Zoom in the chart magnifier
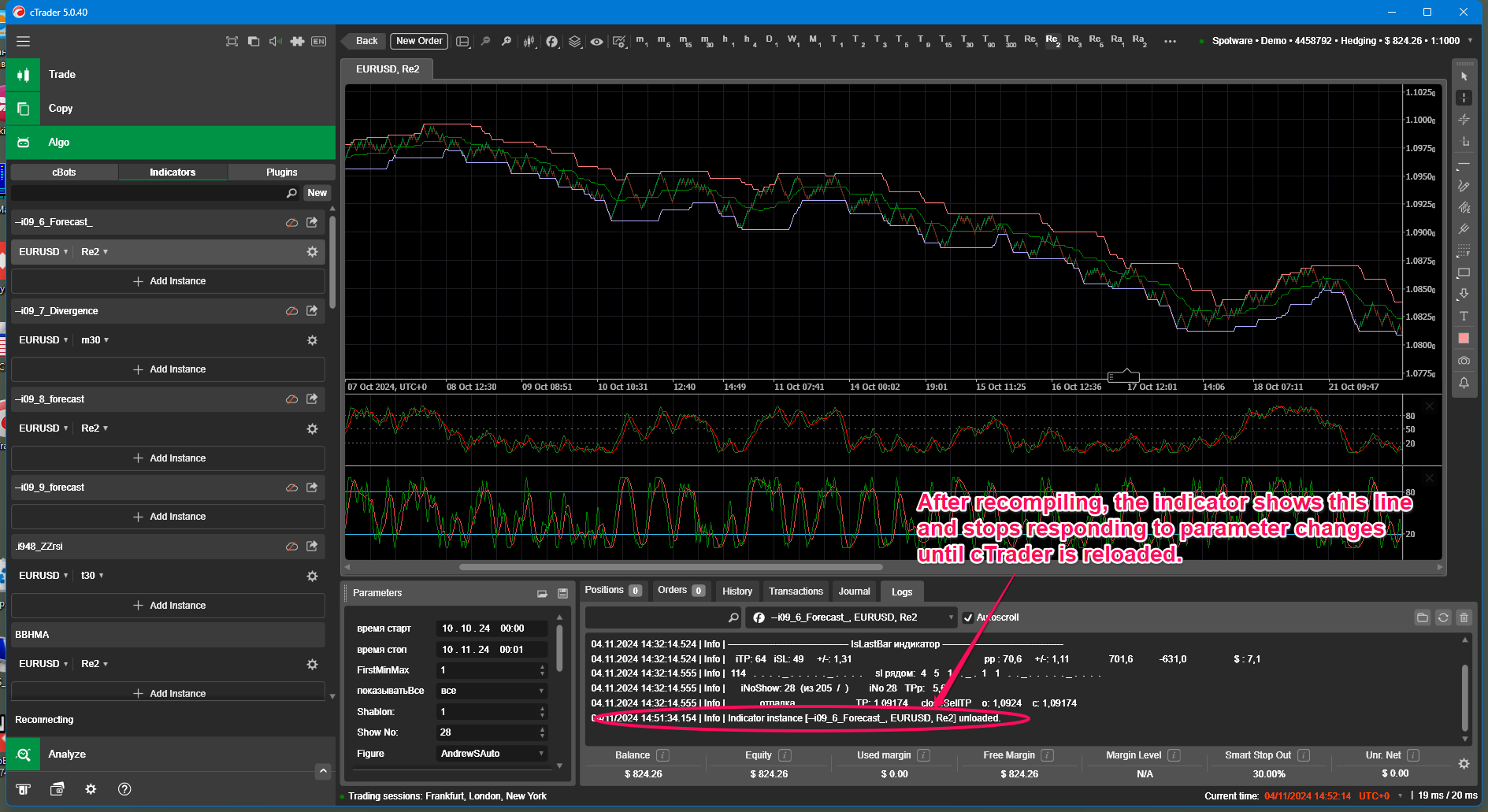This screenshot has height=812, width=1488. [507, 41]
